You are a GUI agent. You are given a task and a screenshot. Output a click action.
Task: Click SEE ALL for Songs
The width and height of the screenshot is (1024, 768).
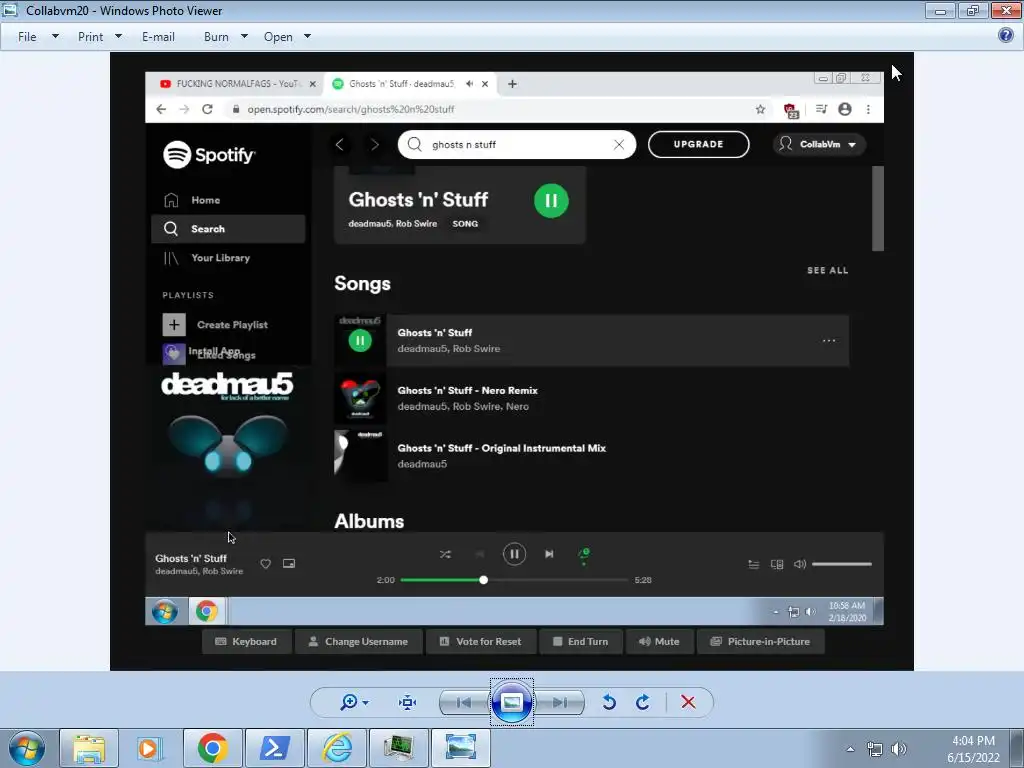pos(827,270)
